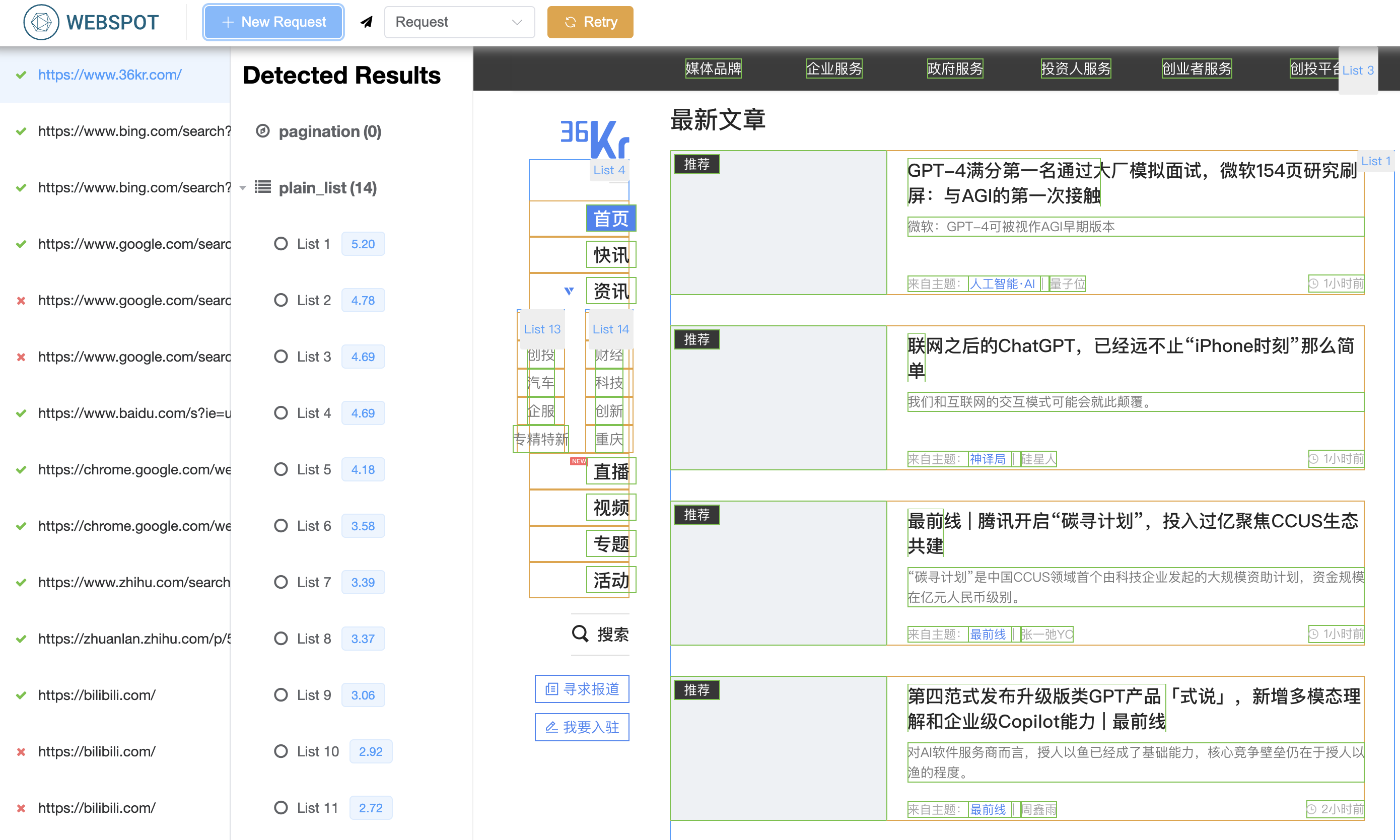Image resolution: width=1400 pixels, height=840 pixels.
Task: Open the 企业服务 top menu item
Action: (834, 68)
